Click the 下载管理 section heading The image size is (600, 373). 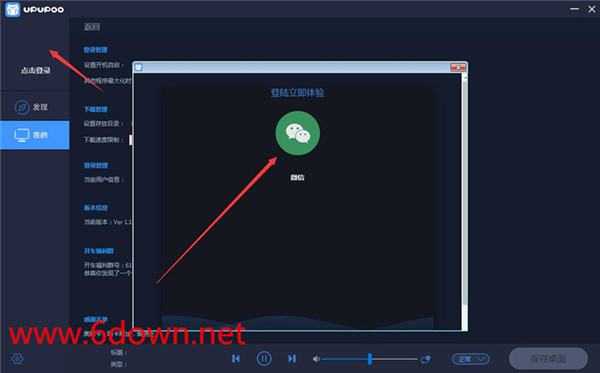pos(96,109)
